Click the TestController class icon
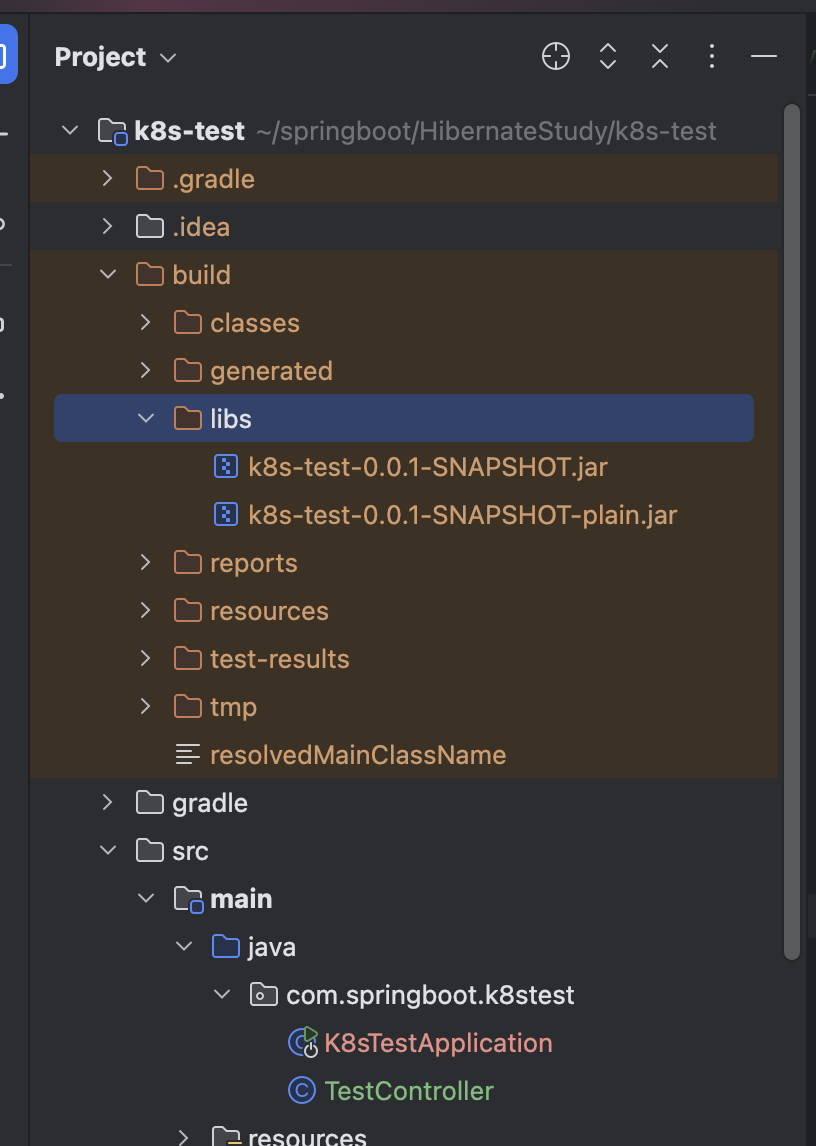816x1146 pixels. (x=301, y=1090)
